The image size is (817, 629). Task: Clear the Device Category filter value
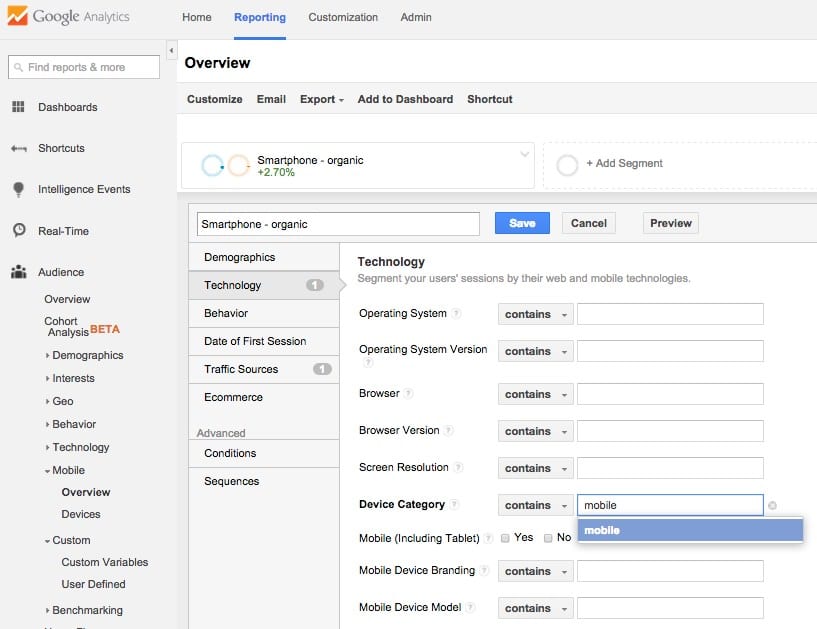click(772, 506)
